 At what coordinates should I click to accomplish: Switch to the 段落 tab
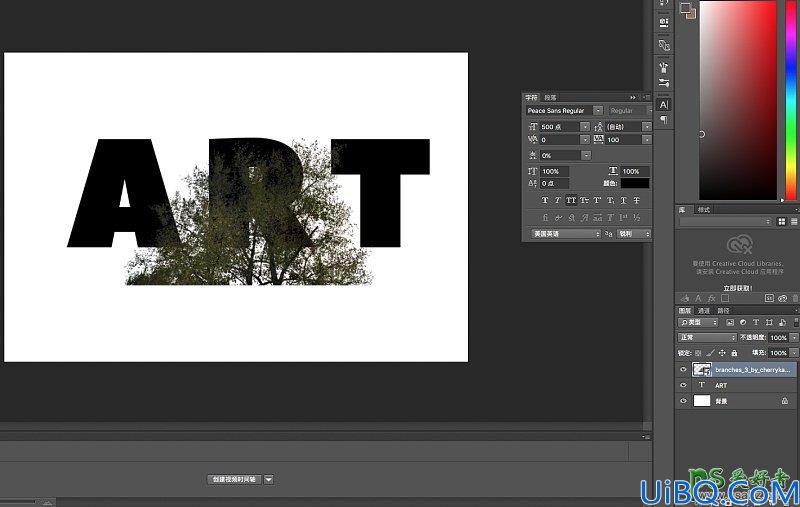[x=550, y=97]
